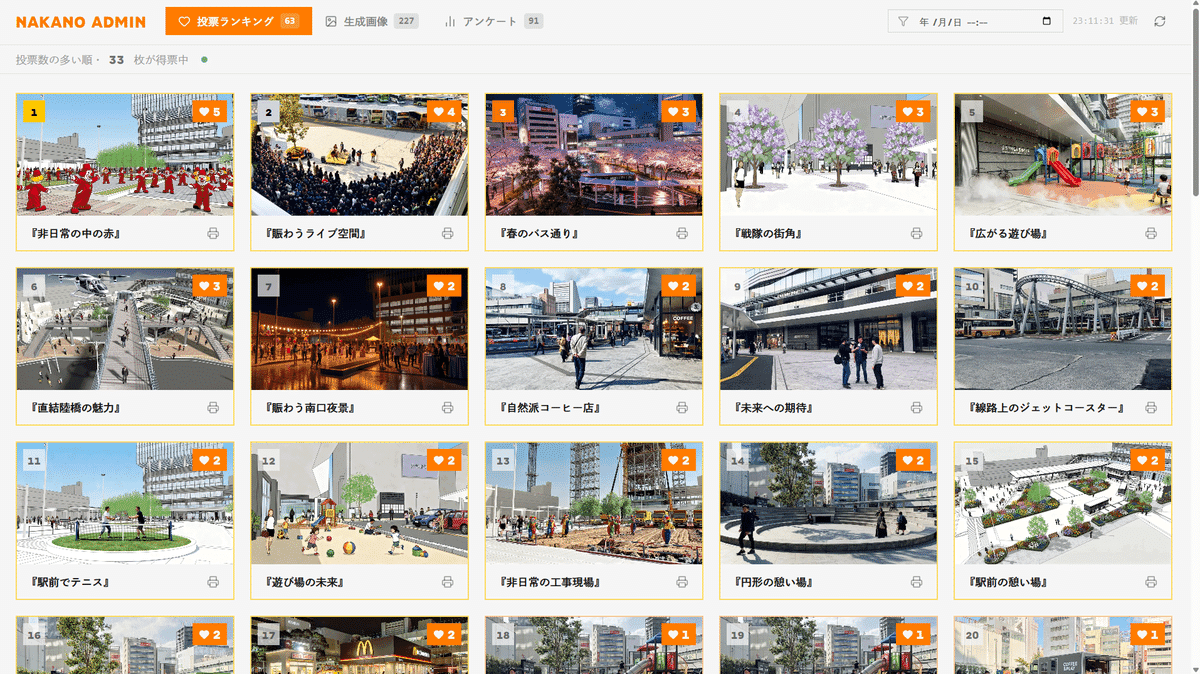Screen dimensions: 1200x674
Task: Go to the アンケート tab
Action: click(x=493, y=21)
